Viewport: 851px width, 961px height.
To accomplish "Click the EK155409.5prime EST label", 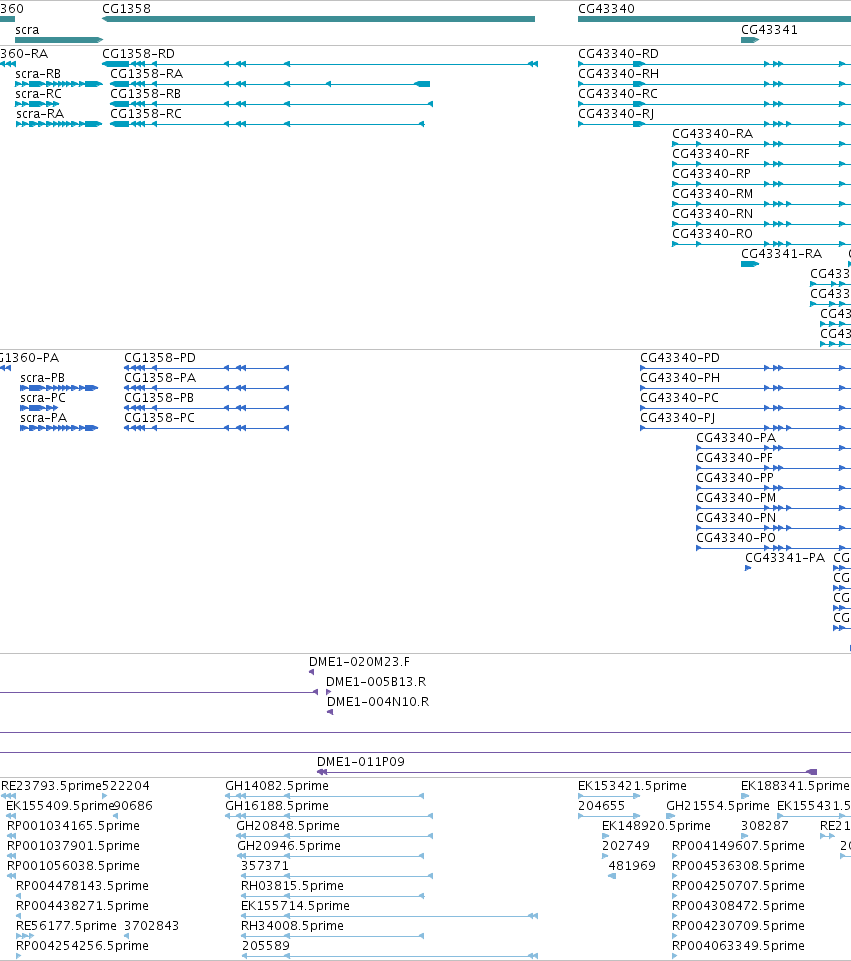I will [x=58, y=805].
